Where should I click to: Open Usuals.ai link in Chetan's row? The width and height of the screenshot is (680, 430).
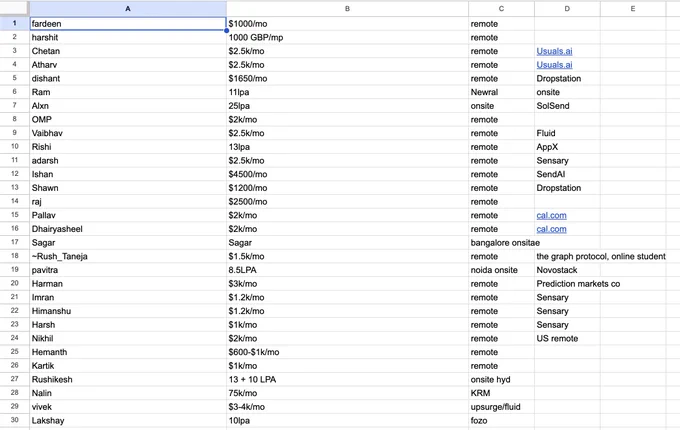click(554, 51)
